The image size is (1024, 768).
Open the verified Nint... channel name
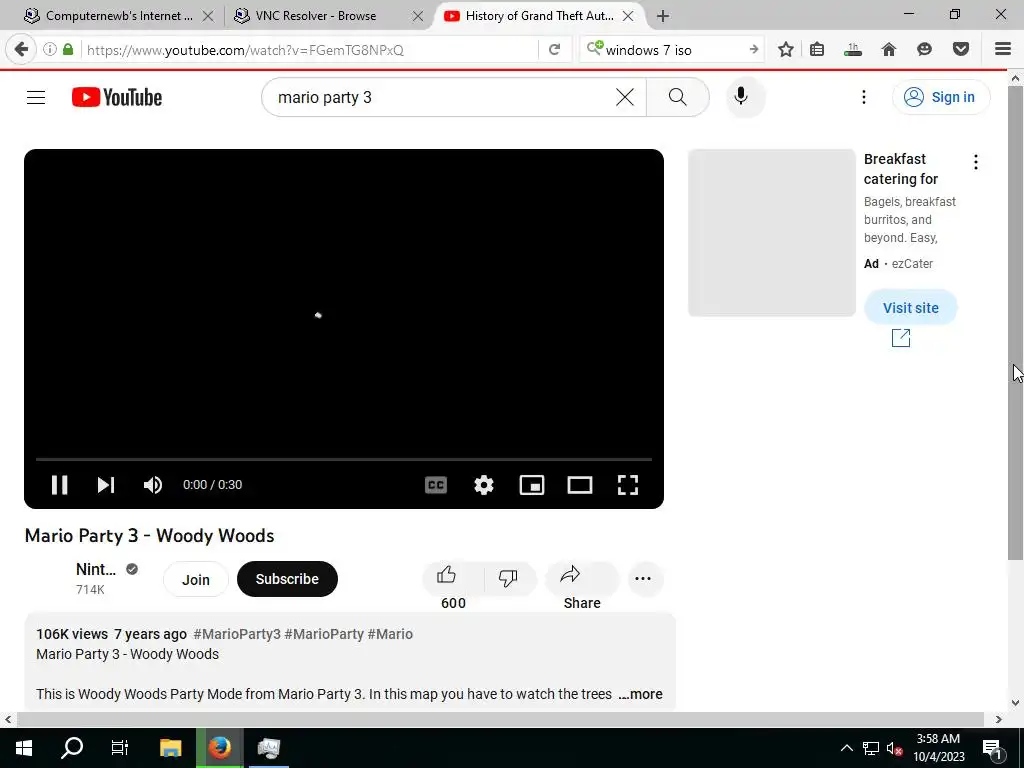(96, 569)
